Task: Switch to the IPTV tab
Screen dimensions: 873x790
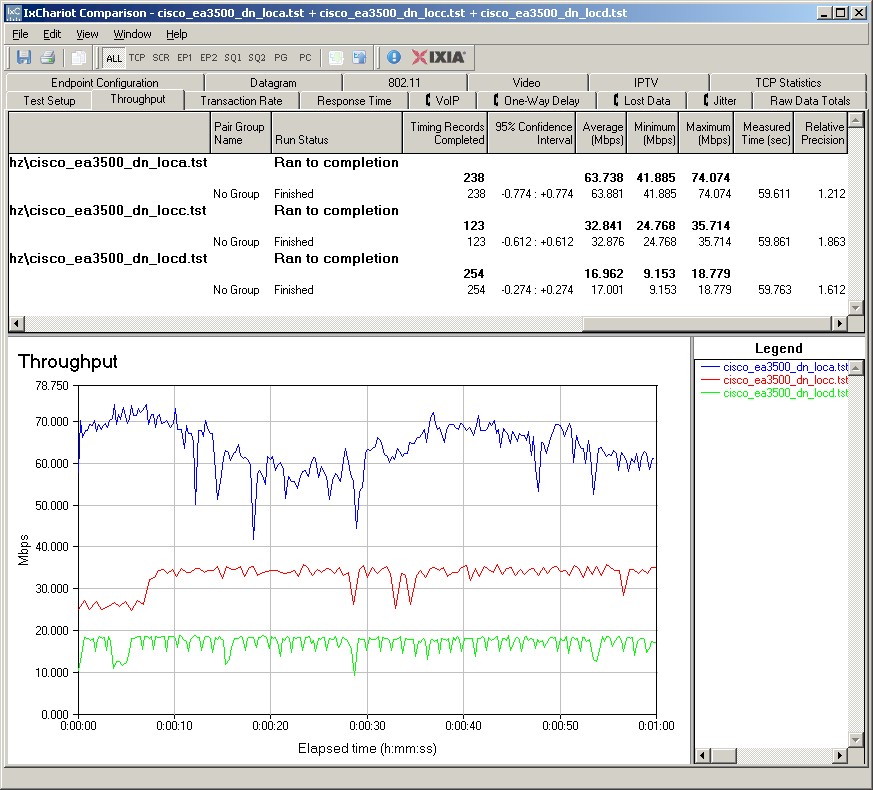Action: [646, 82]
